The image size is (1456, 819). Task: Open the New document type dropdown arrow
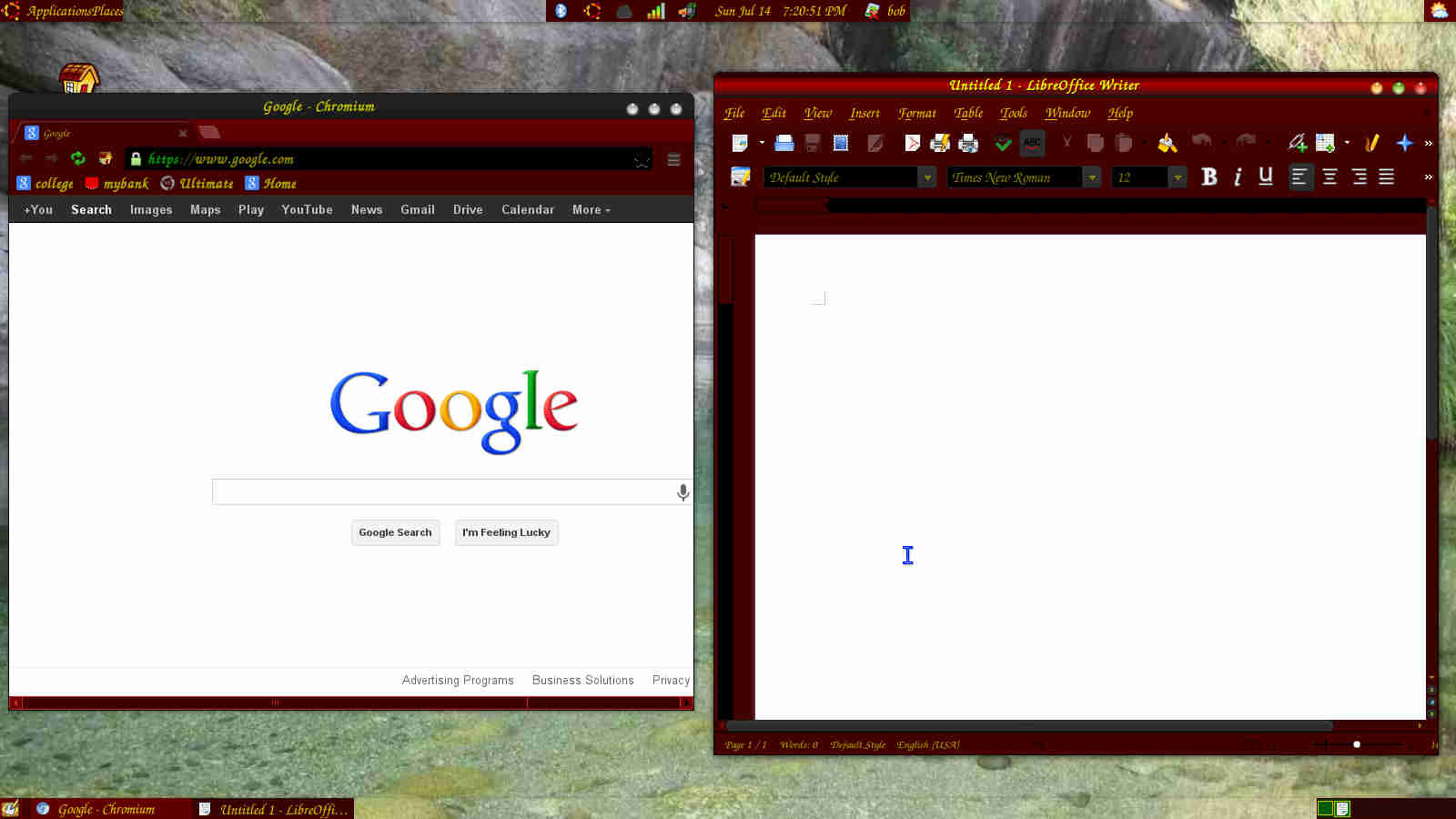point(762,143)
